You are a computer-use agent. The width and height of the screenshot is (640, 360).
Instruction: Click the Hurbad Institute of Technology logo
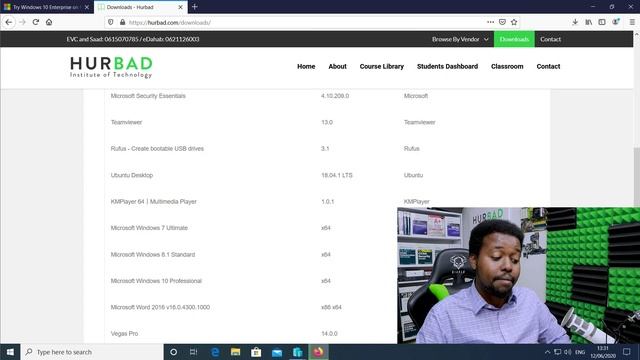pos(111,67)
